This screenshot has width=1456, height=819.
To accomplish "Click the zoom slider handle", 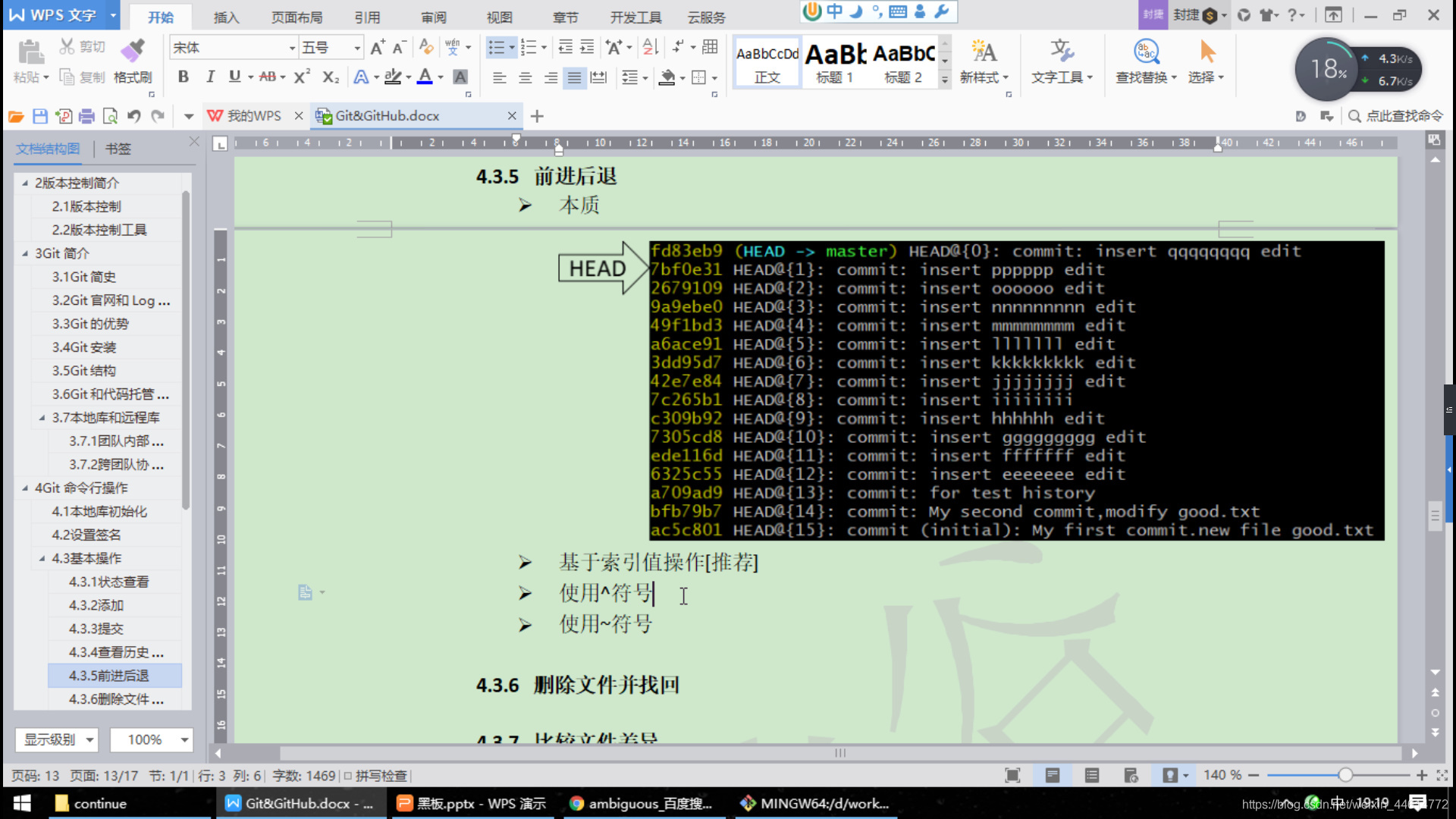I will [x=1345, y=775].
